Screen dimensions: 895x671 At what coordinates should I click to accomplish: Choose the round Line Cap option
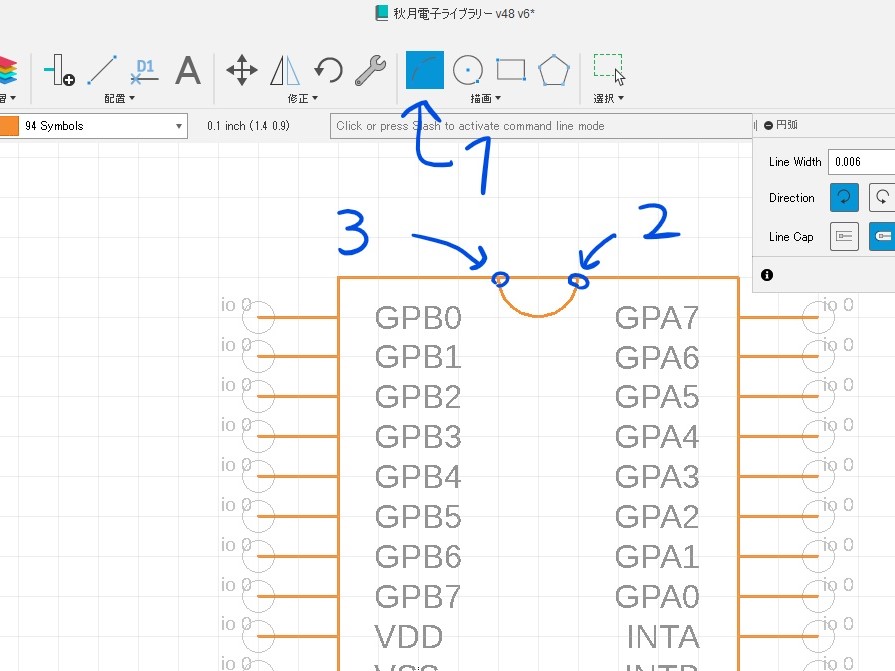(x=882, y=236)
